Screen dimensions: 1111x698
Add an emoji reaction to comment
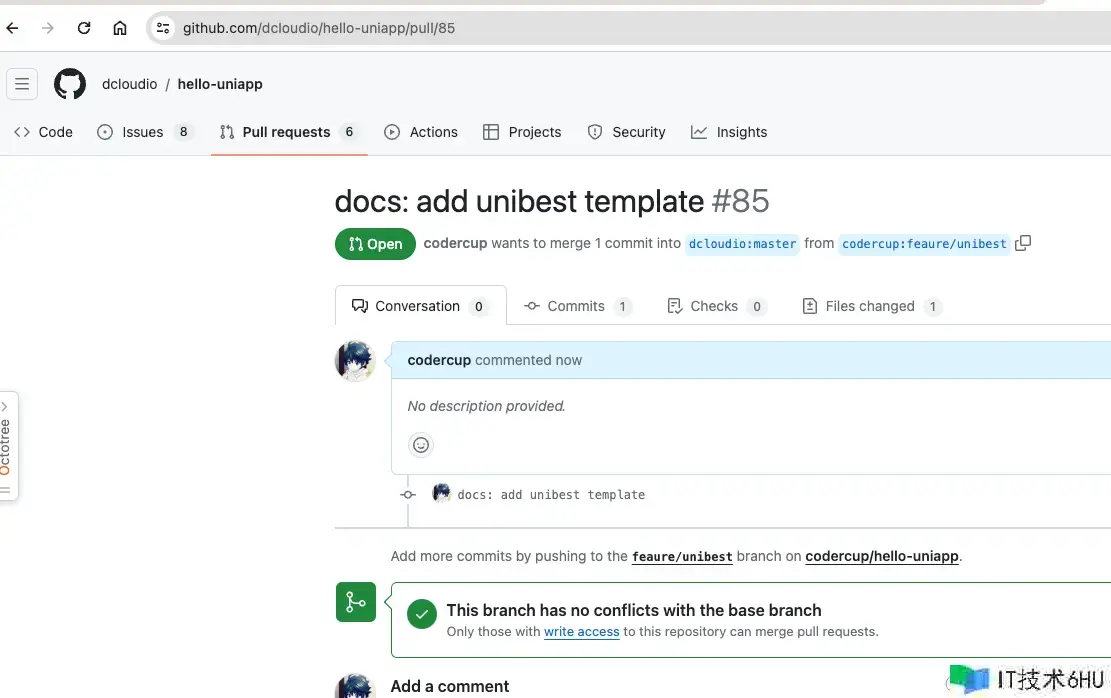coord(421,445)
